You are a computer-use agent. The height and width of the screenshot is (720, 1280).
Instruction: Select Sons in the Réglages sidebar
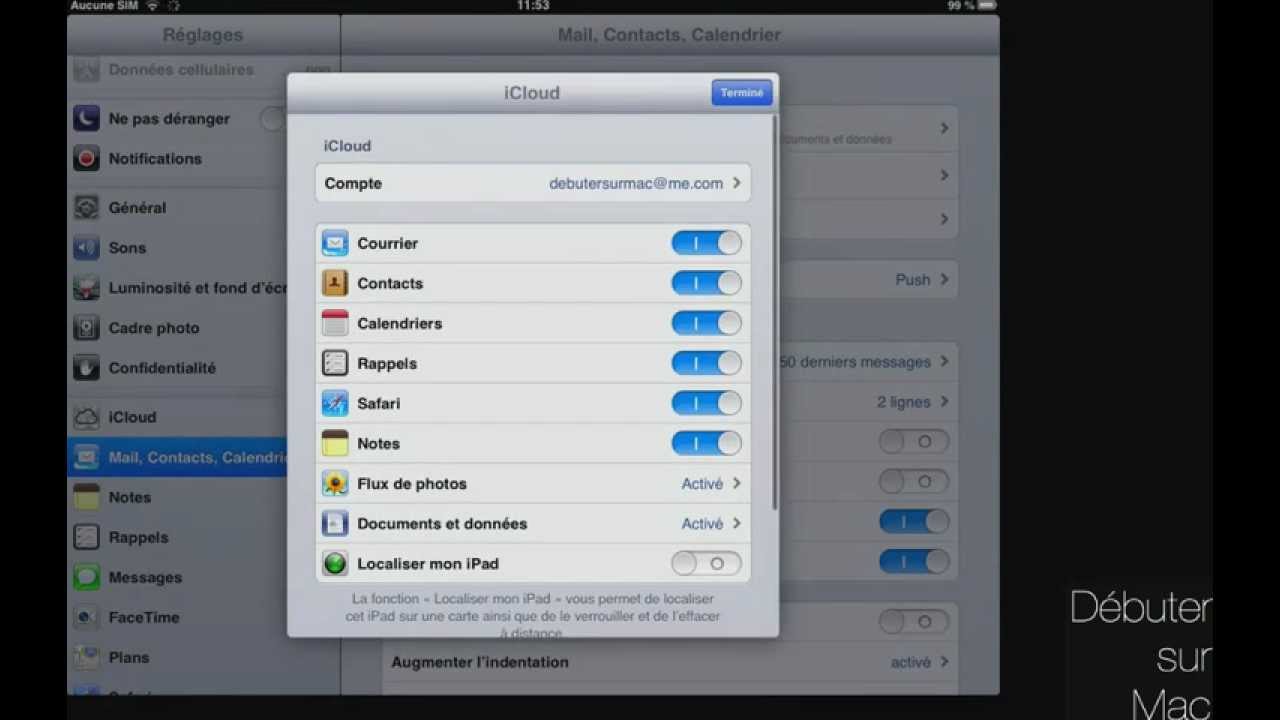pyautogui.click(x=177, y=247)
